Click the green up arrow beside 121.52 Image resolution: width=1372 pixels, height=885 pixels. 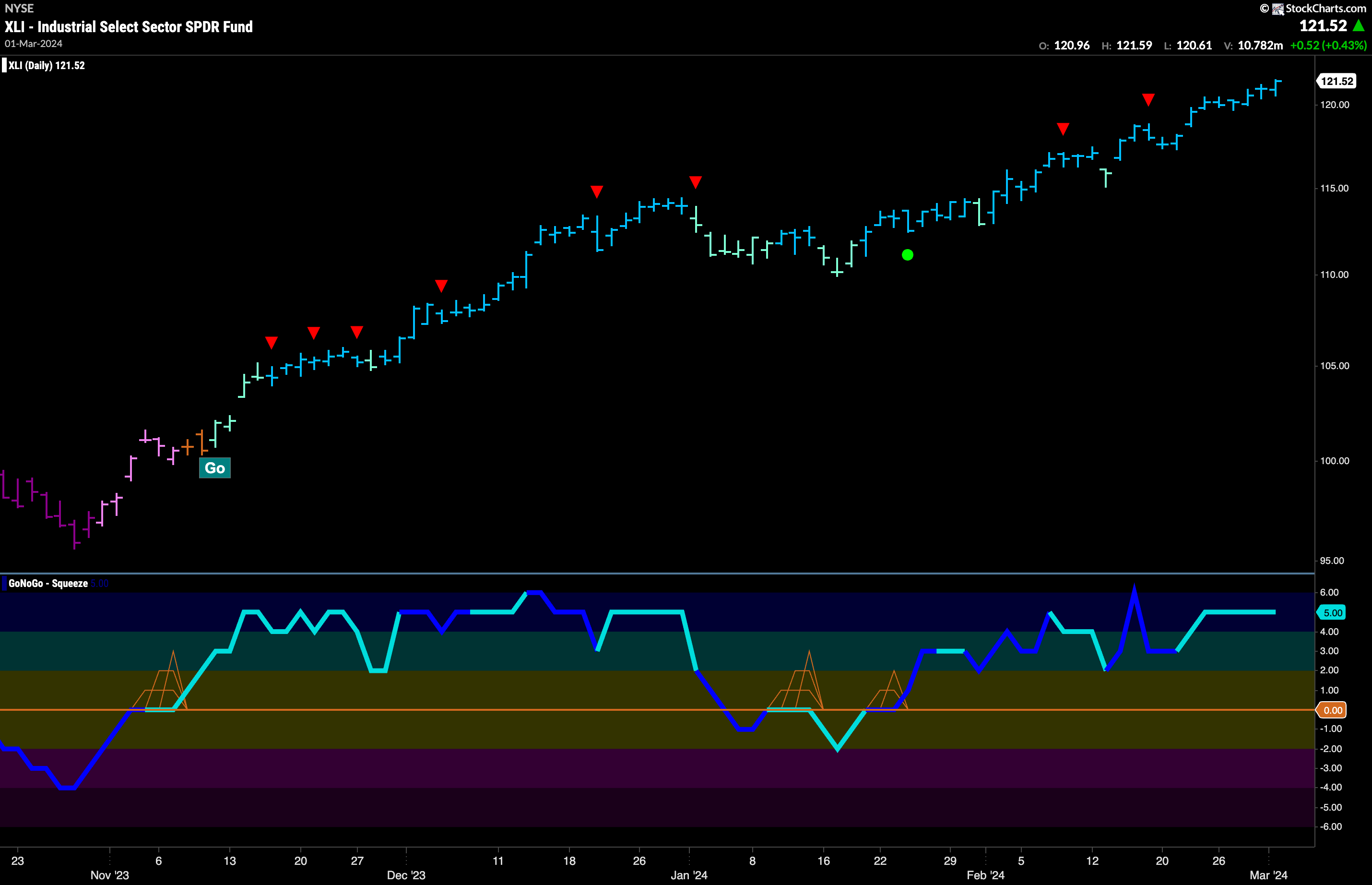click(1358, 25)
